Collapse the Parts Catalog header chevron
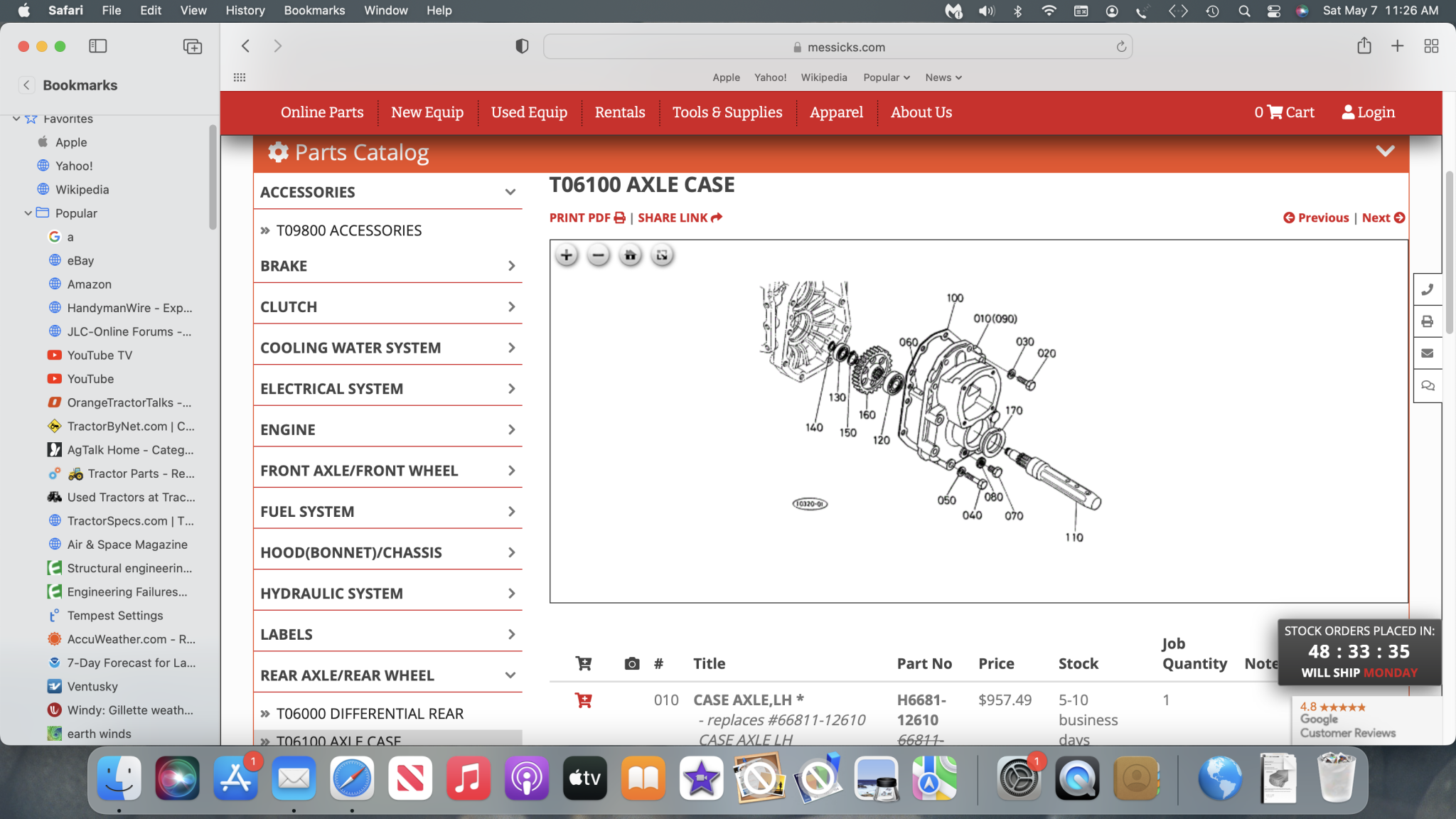 (1384, 151)
